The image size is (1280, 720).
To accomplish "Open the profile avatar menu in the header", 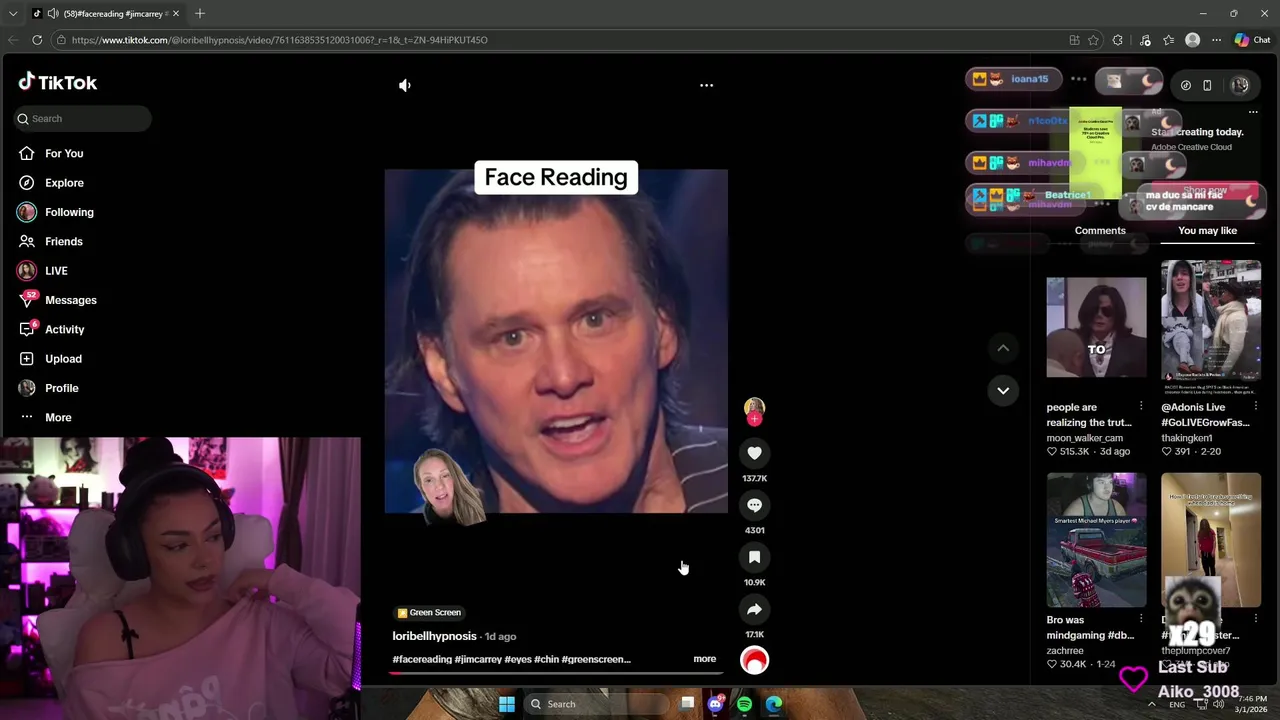I will coord(1240,85).
